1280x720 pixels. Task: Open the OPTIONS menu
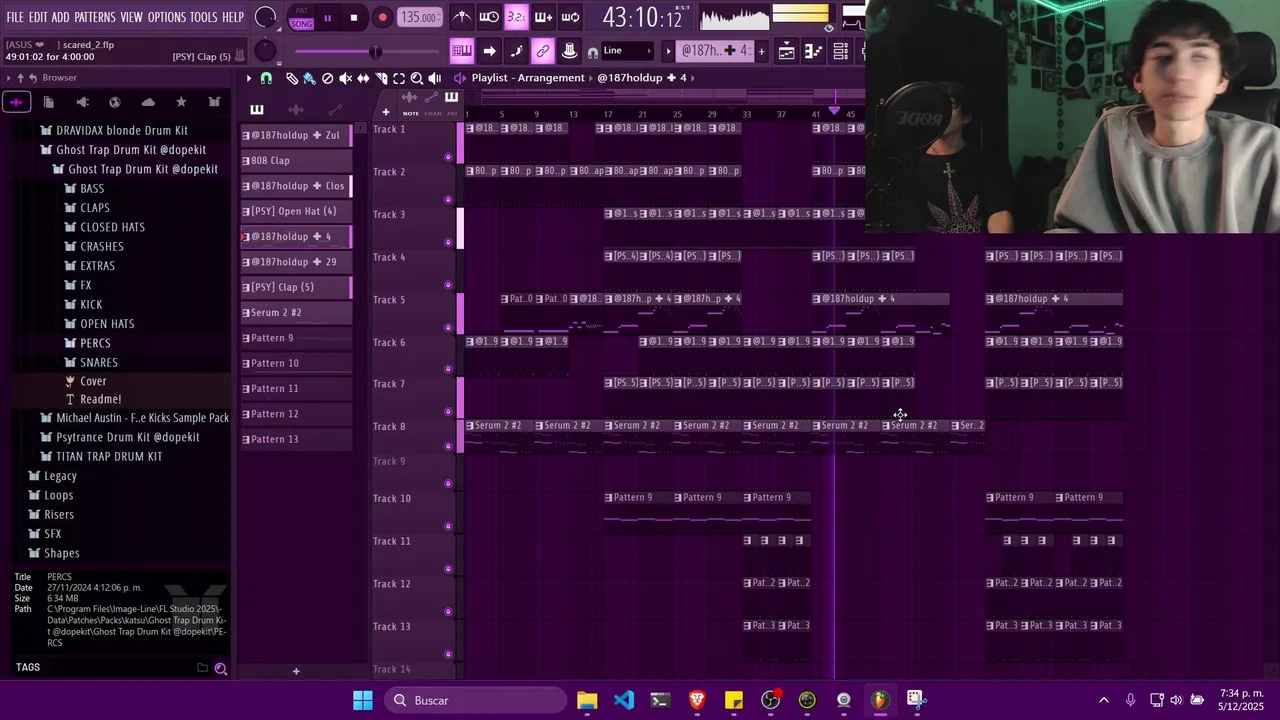click(x=166, y=18)
